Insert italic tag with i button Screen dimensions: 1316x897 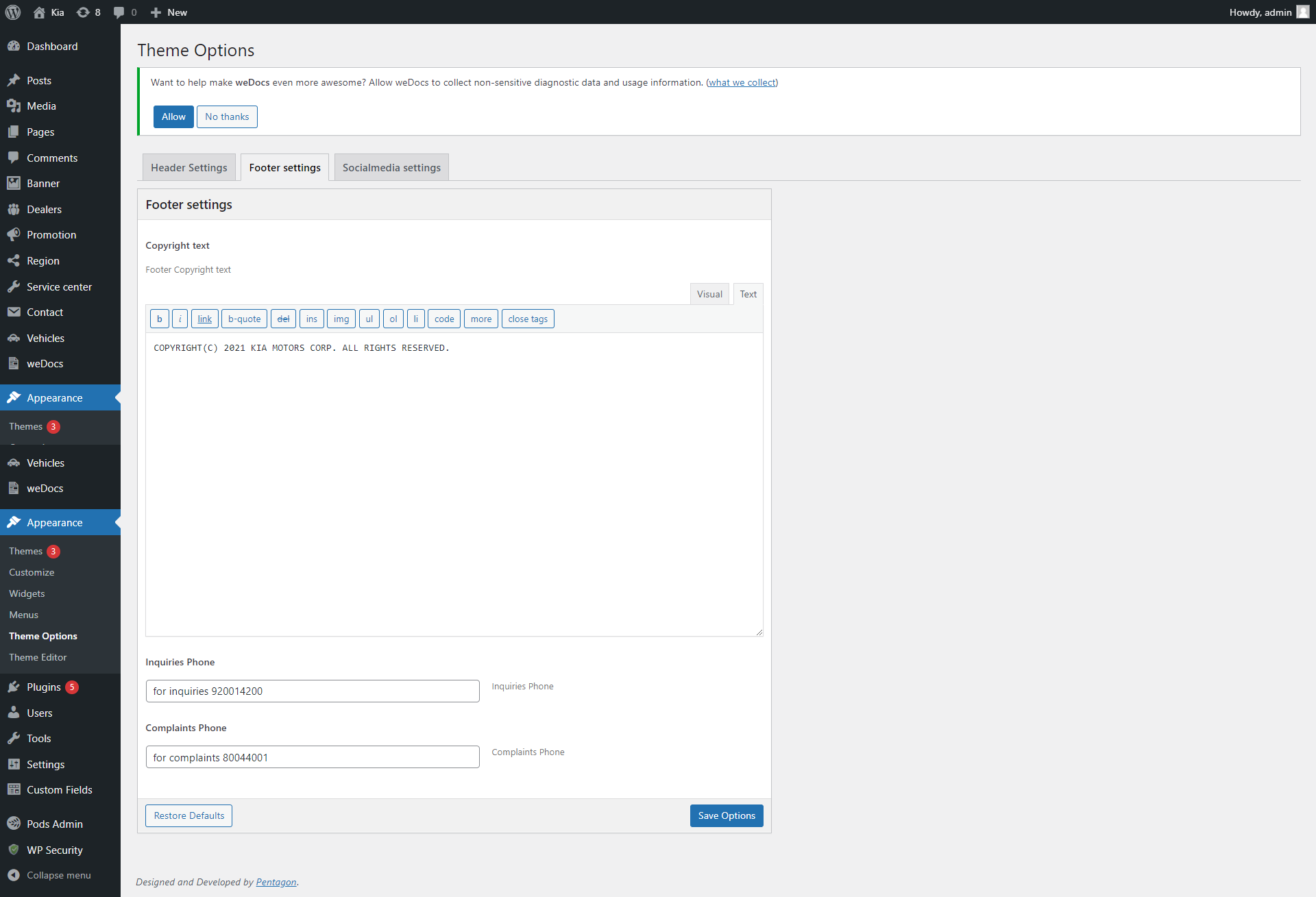click(180, 319)
